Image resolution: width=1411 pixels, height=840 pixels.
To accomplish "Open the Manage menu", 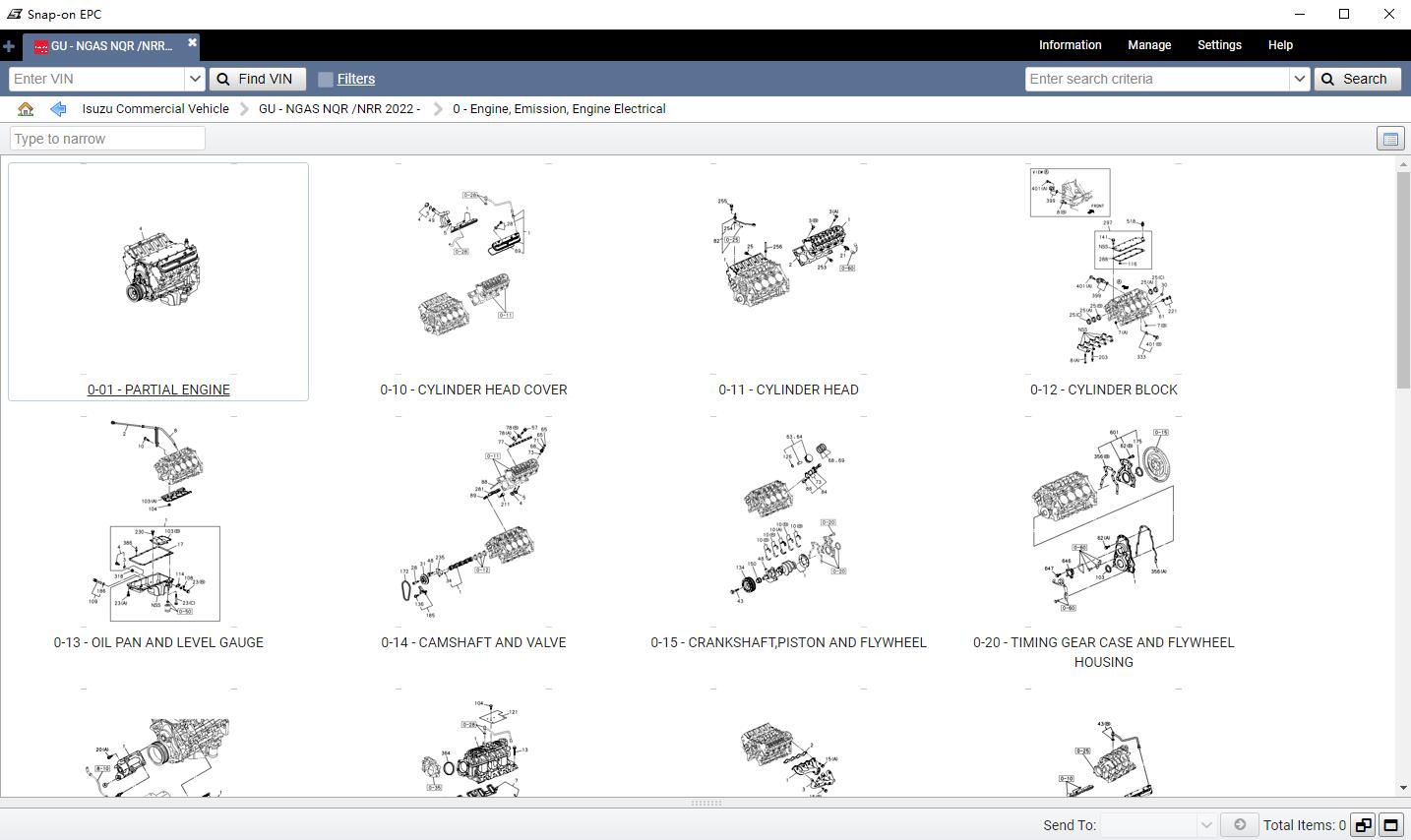I will tap(1149, 45).
